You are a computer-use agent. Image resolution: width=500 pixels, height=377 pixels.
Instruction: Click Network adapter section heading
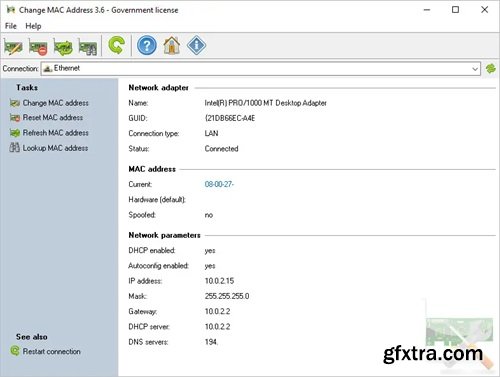(x=158, y=88)
